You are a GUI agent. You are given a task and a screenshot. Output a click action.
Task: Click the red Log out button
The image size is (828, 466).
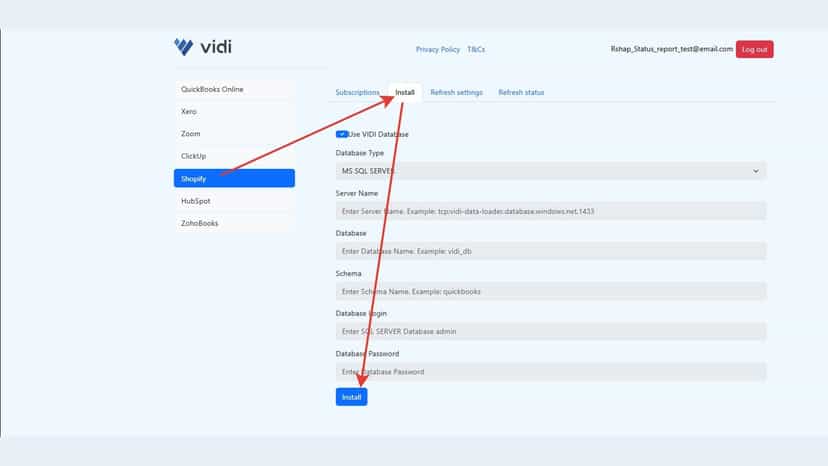[x=755, y=49]
